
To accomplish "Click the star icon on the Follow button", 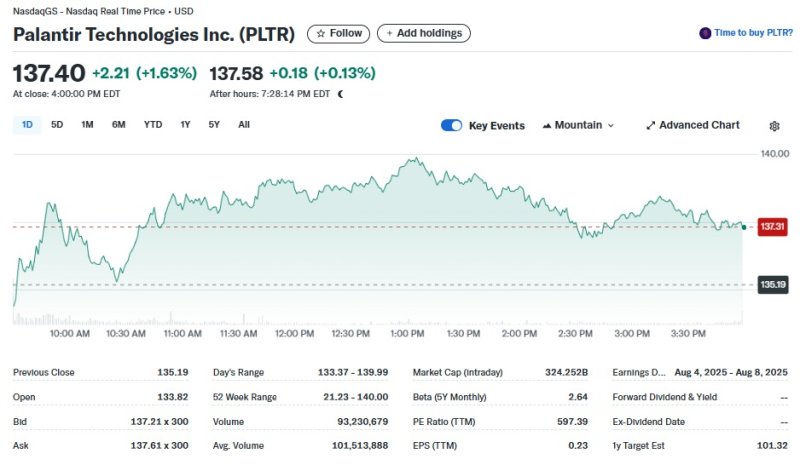I will click(321, 33).
